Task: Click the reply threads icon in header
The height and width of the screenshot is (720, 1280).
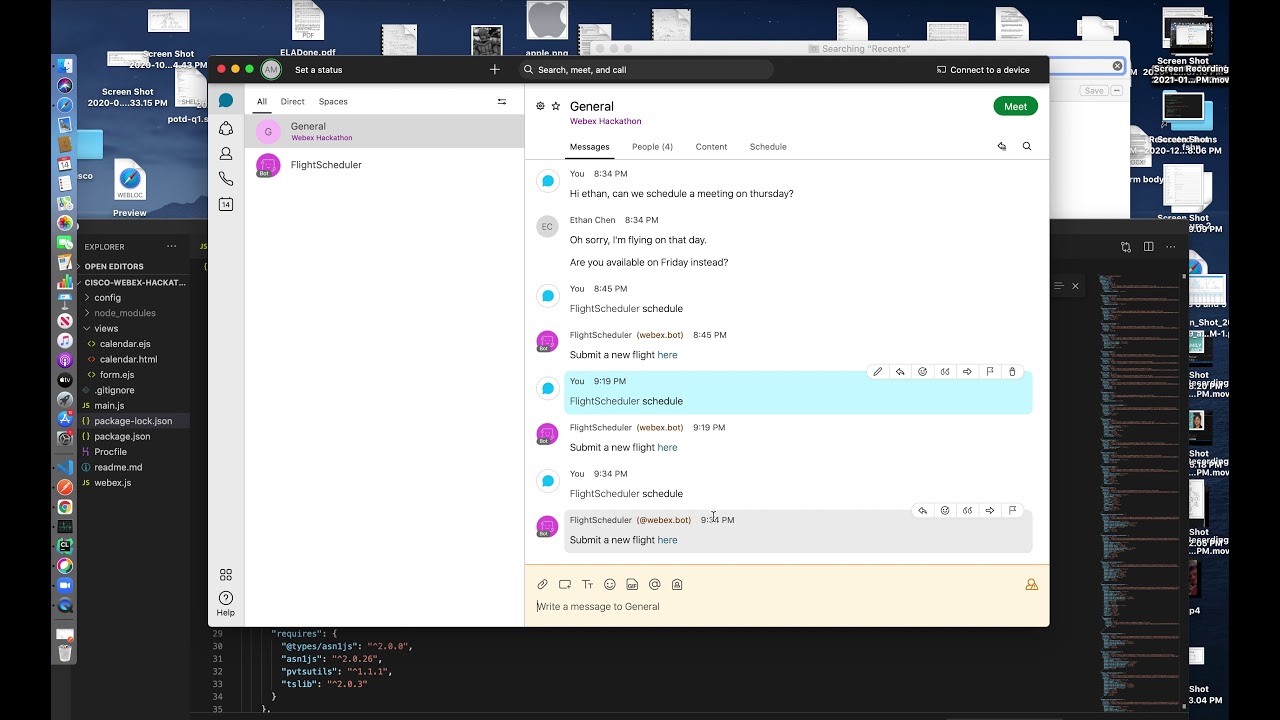Action: coord(1002,146)
